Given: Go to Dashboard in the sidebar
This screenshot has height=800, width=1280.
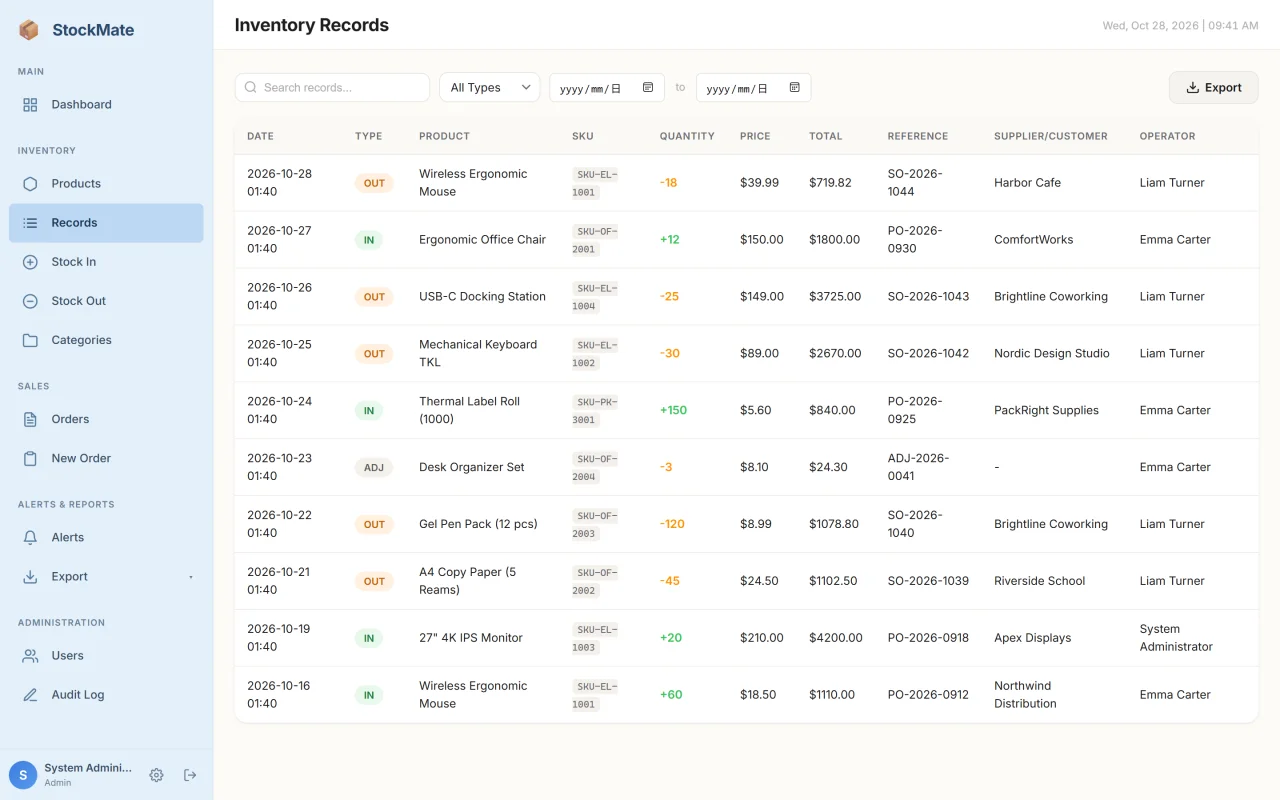Looking at the screenshot, I should pyautogui.click(x=106, y=105).
